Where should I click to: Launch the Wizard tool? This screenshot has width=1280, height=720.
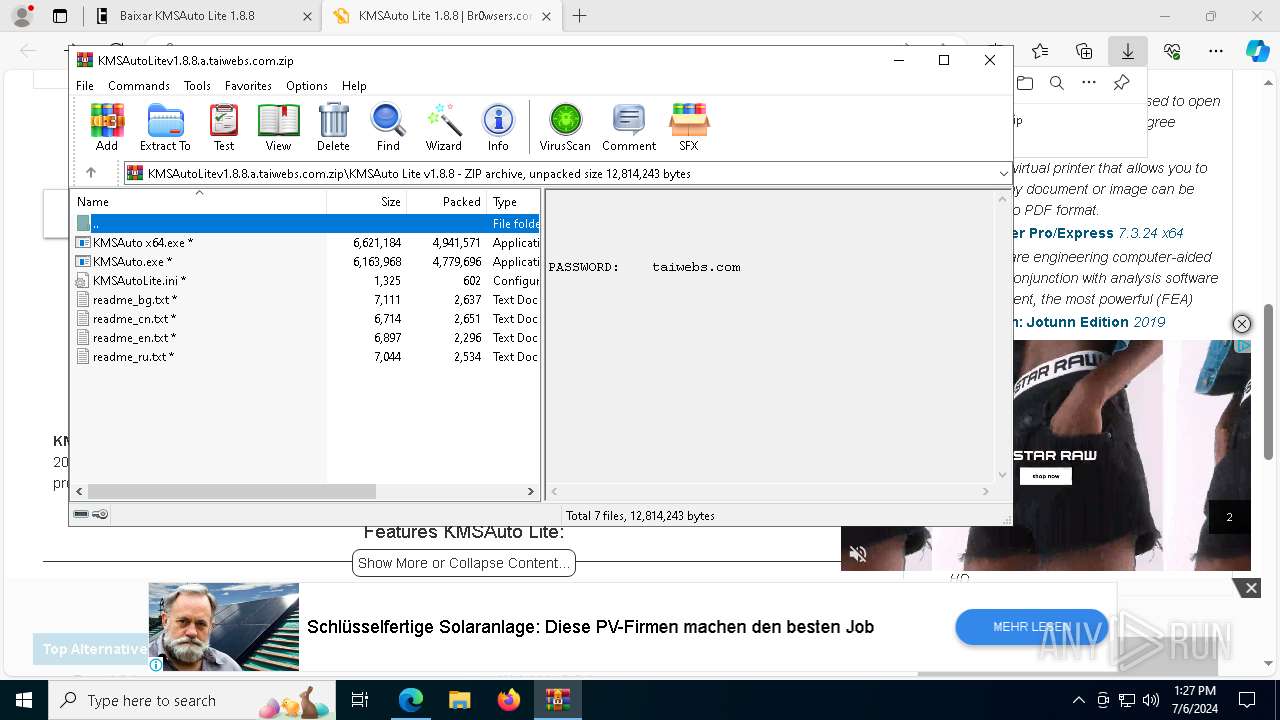click(x=443, y=127)
